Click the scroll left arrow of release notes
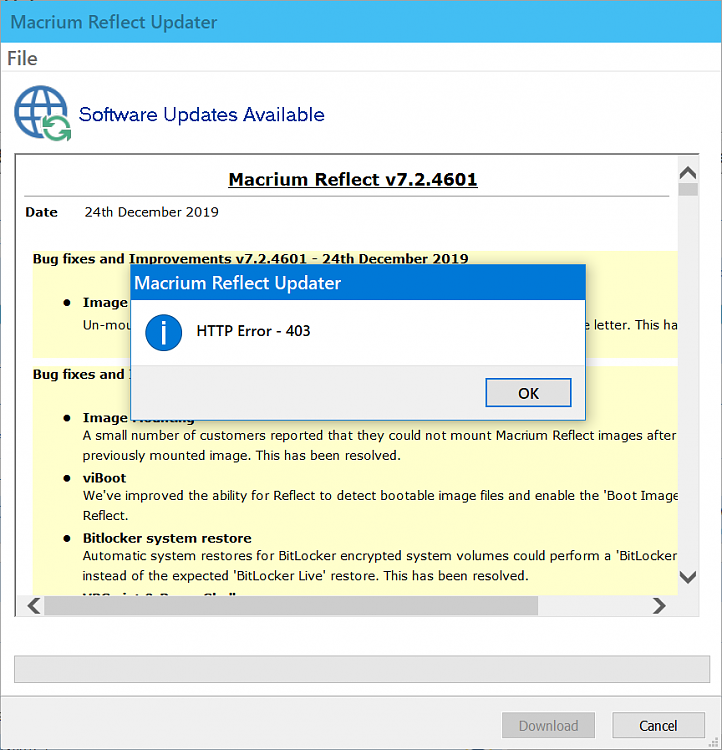 [34, 606]
